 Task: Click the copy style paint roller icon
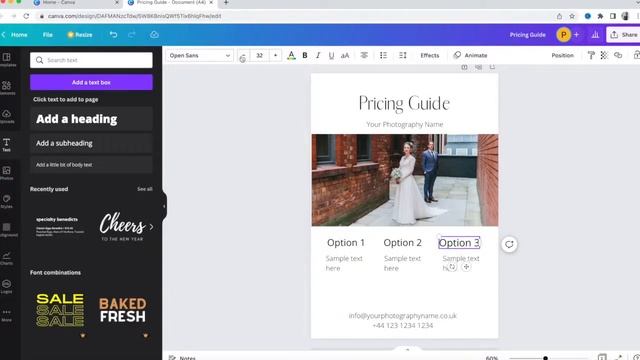click(x=591, y=55)
